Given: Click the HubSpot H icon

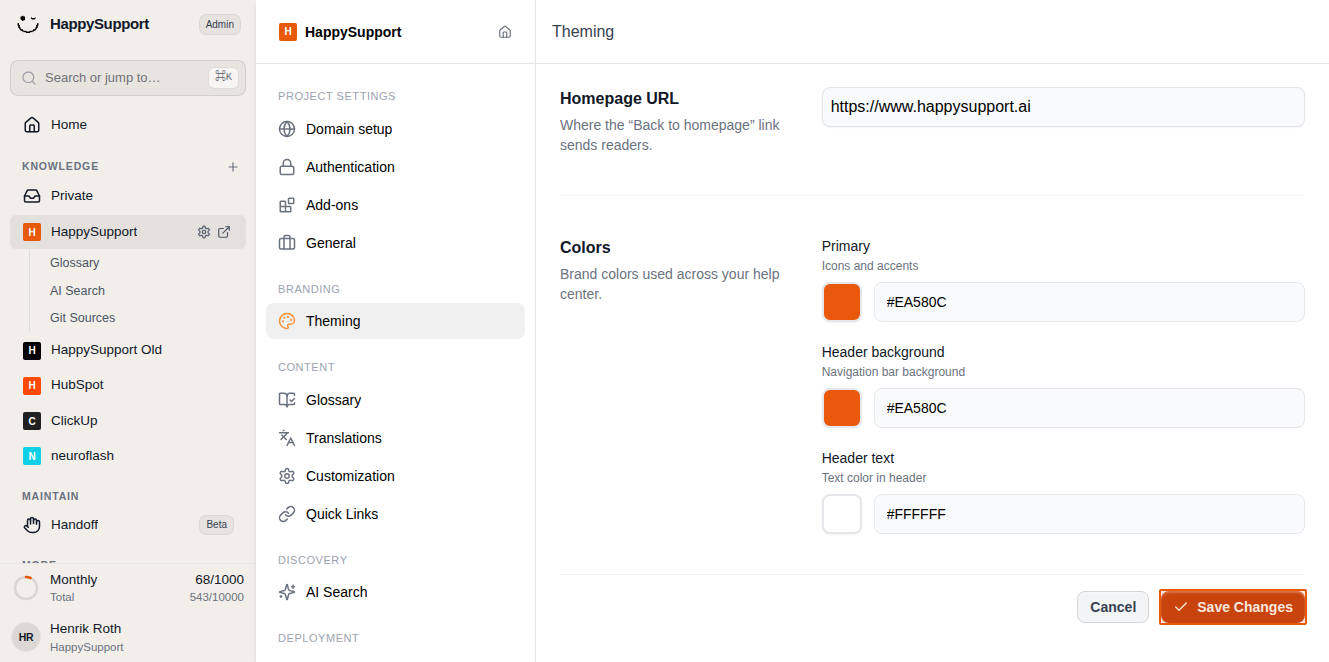Looking at the screenshot, I should (x=32, y=385).
